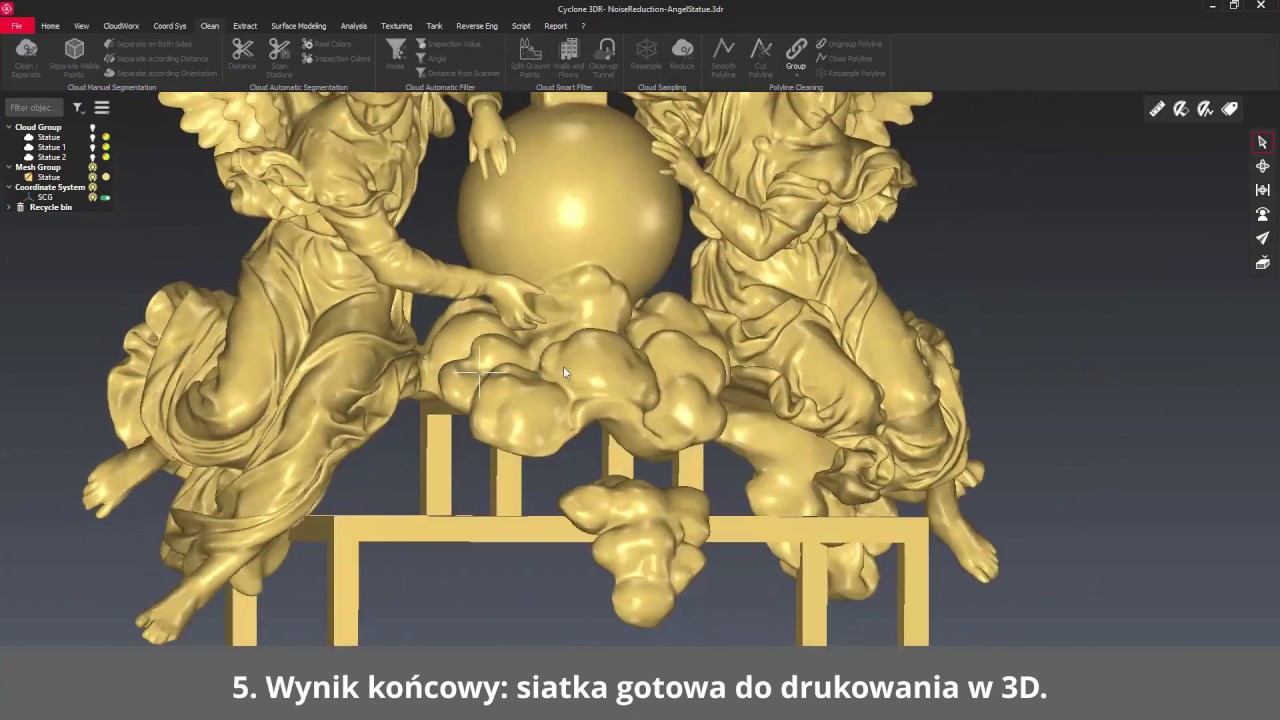
Task: Click the Inspection Value filter
Action: tap(448, 44)
